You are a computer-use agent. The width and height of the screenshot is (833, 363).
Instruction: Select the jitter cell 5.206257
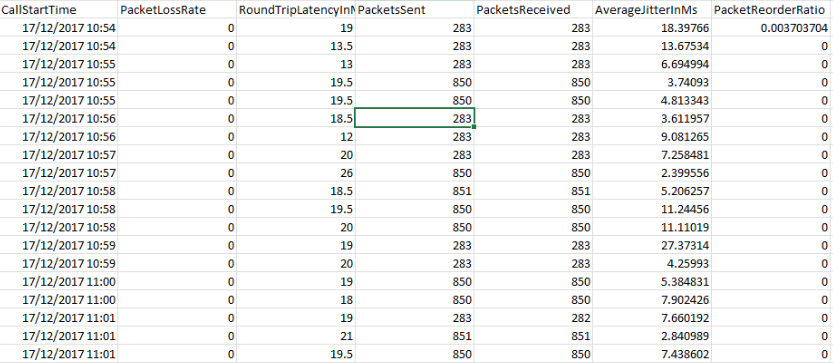[652, 191]
